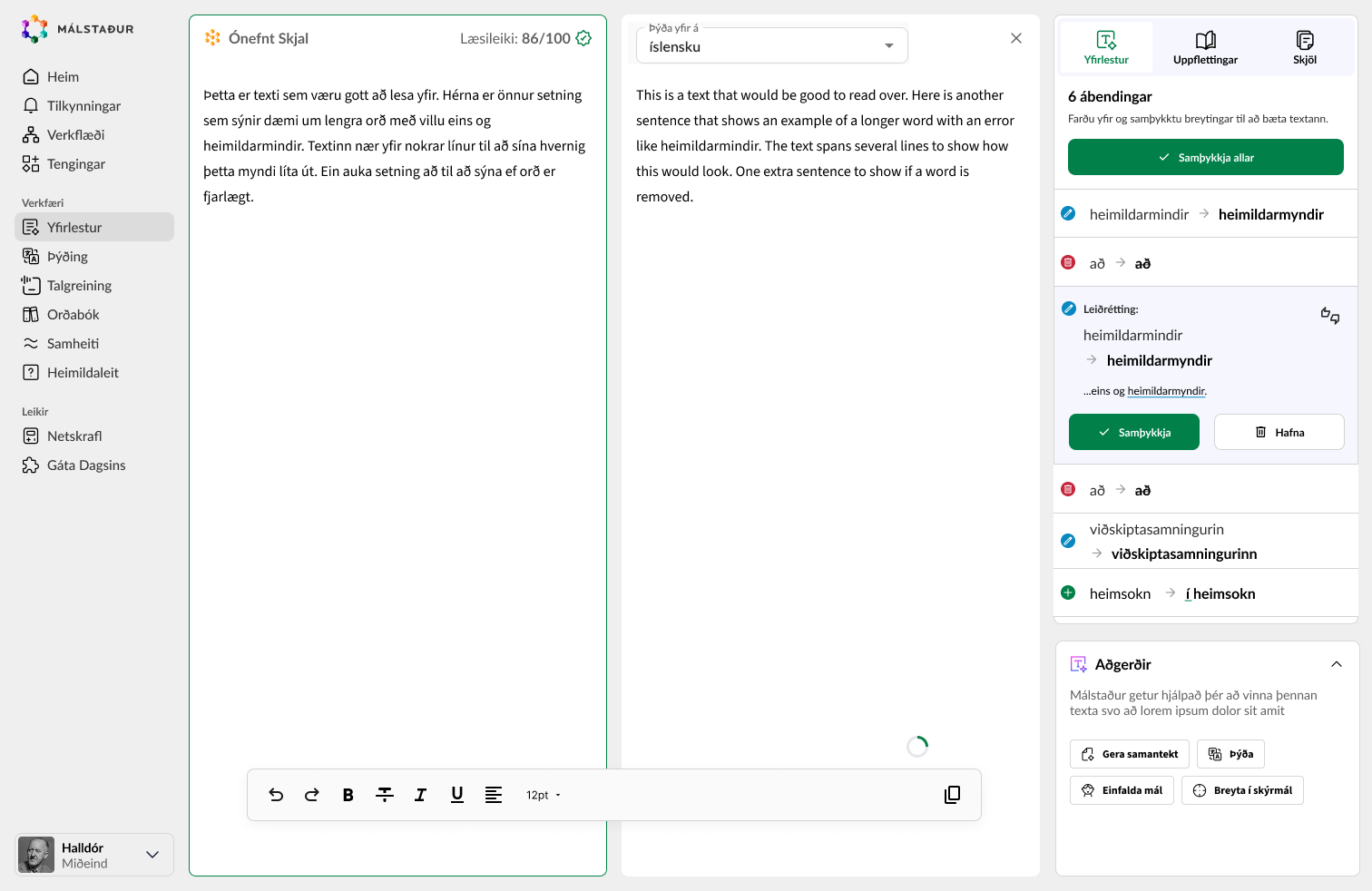Open Heimildaleit in the sidebar
This screenshot has width=1372, height=891.
[x=94, y=372]
